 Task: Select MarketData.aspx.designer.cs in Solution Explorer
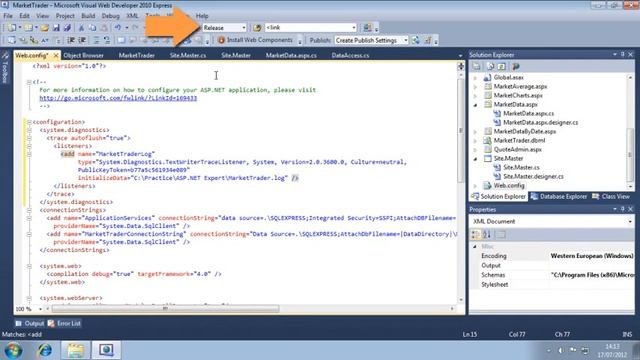coord(540,122)
